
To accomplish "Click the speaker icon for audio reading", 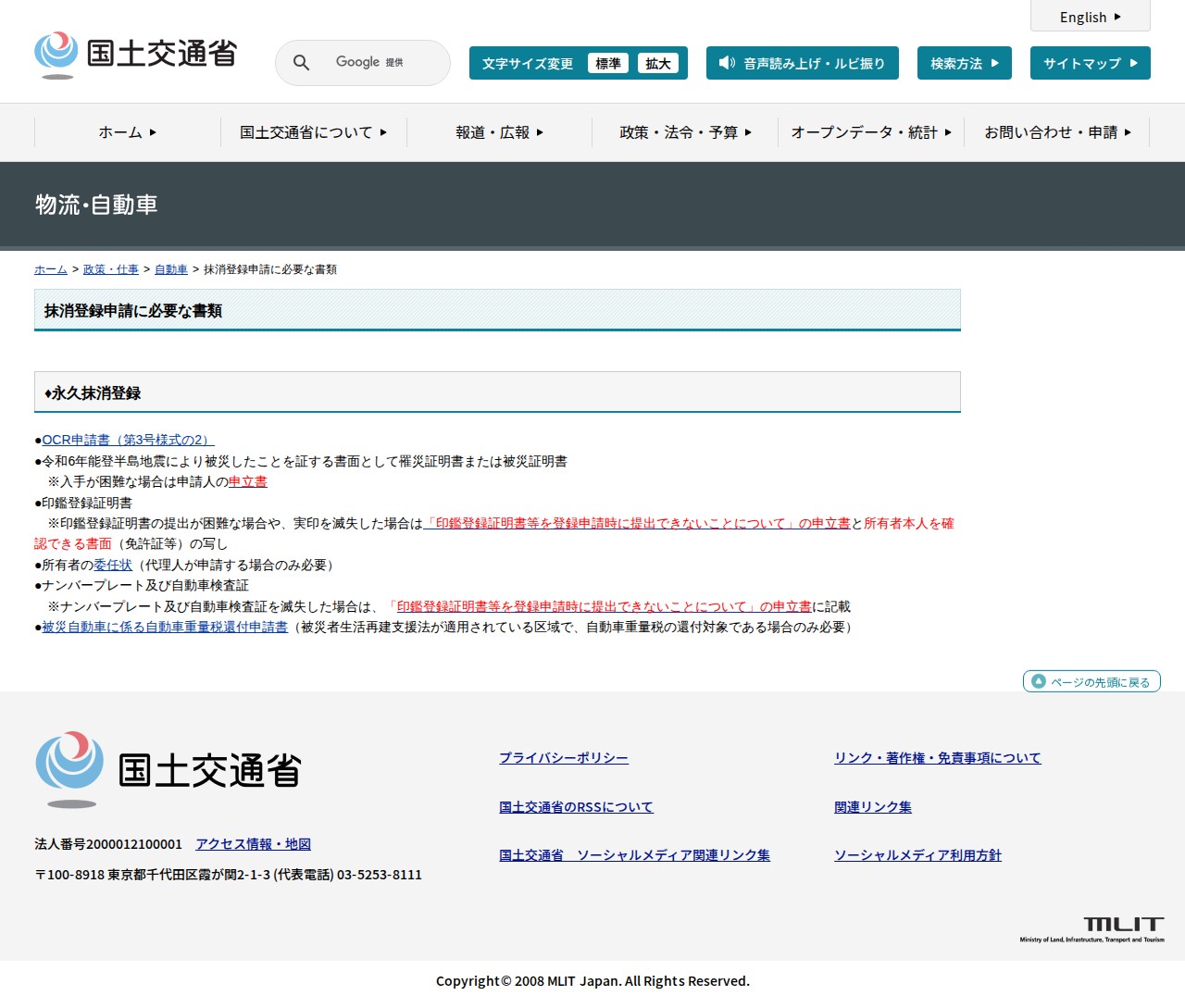I will 727,63.
